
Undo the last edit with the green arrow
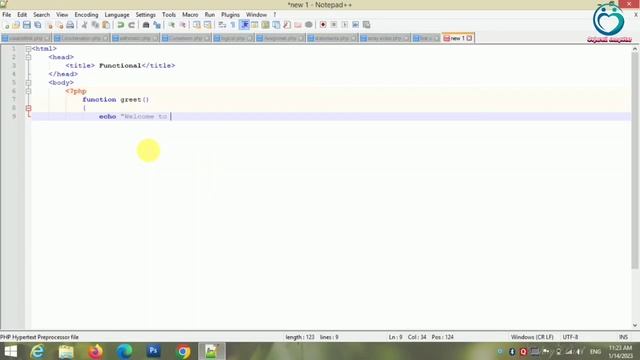120,25
